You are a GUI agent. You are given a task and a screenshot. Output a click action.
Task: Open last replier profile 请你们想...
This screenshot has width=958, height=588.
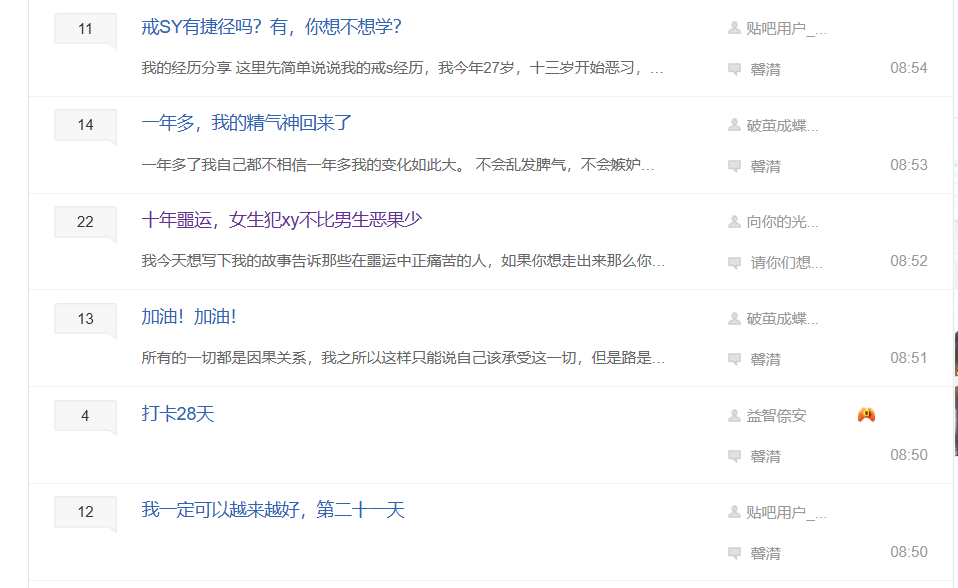tap(786, 263)
